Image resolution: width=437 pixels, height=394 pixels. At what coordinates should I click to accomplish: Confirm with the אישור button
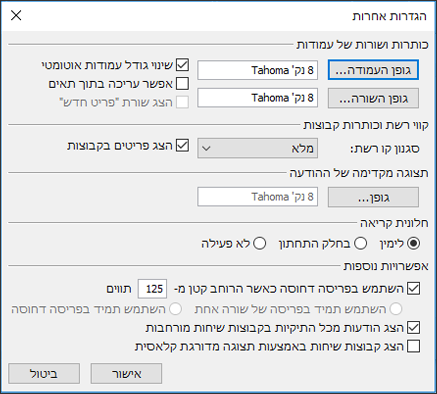126,374
